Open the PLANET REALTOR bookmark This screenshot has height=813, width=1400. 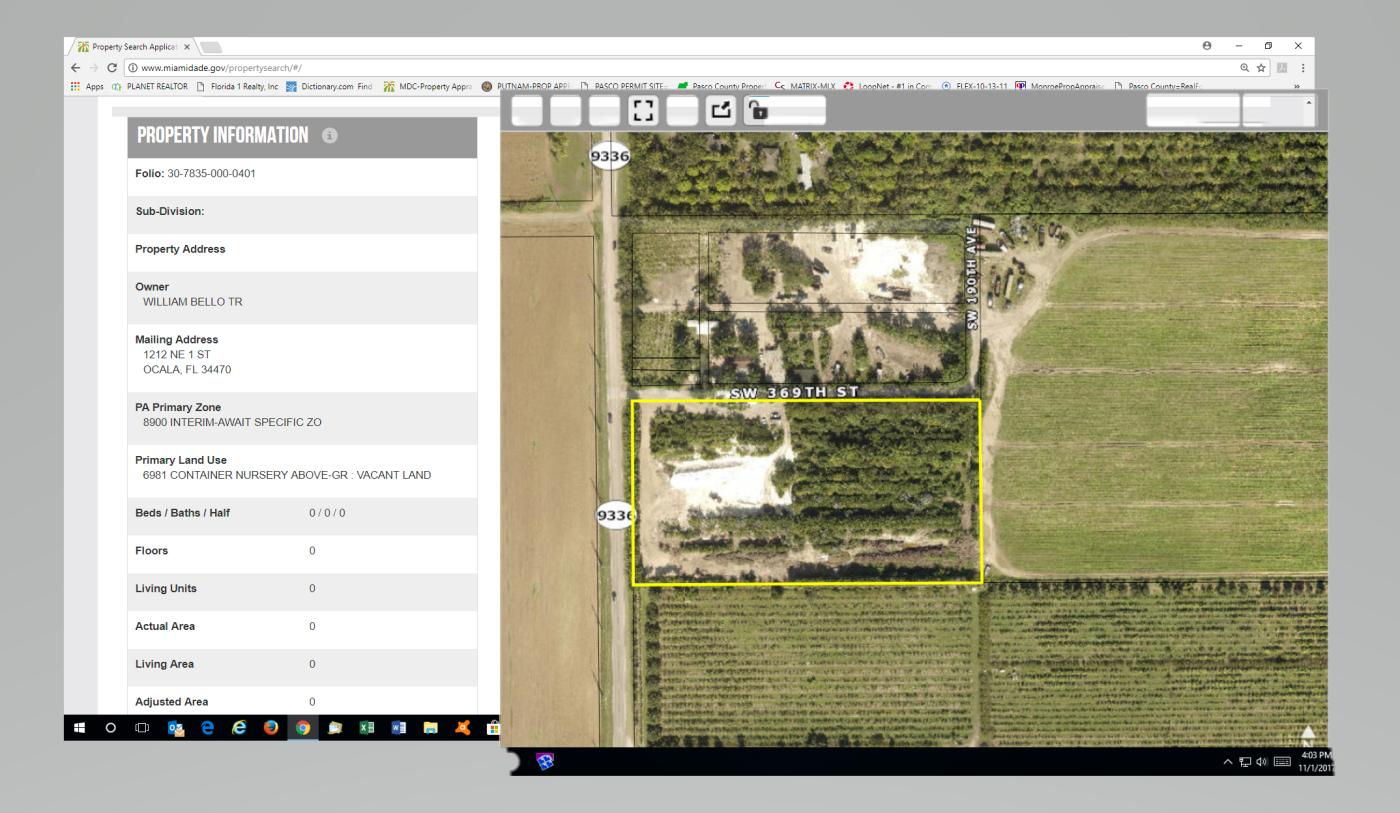pyautogui.click(x=150, y=87)
